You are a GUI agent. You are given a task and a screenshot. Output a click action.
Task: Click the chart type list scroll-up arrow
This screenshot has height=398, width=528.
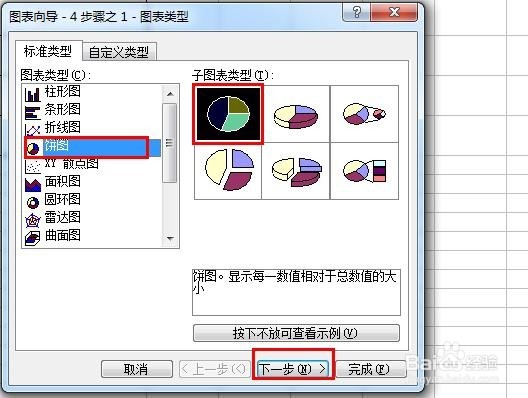[170, 94]
